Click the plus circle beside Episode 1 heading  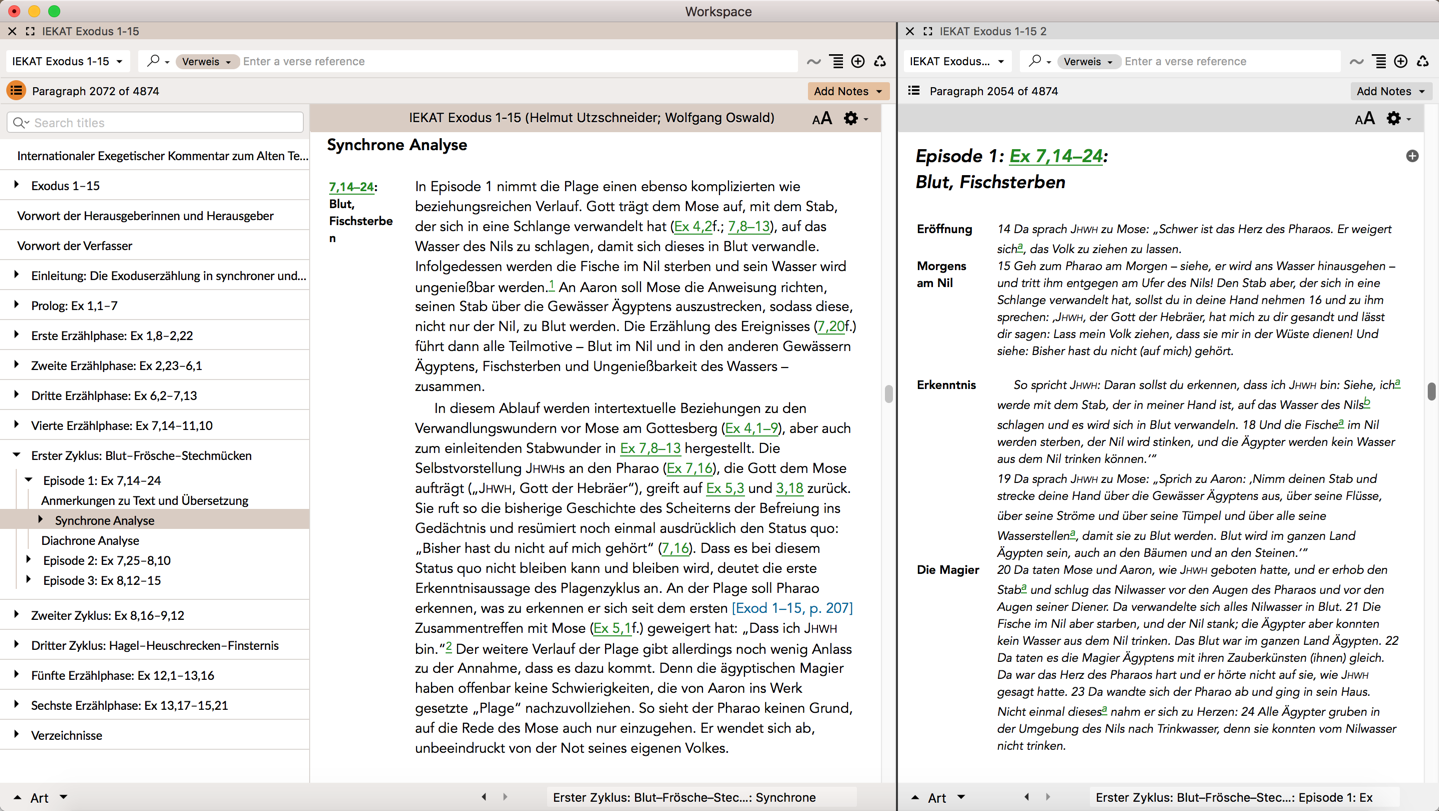pos(1412,156)
